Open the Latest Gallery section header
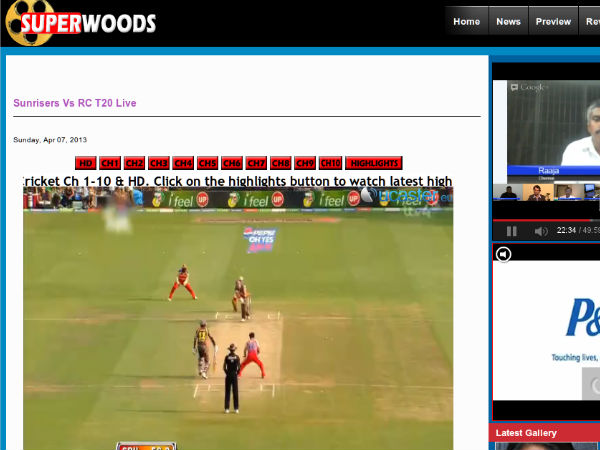600x450 pixels. point(526,433)
